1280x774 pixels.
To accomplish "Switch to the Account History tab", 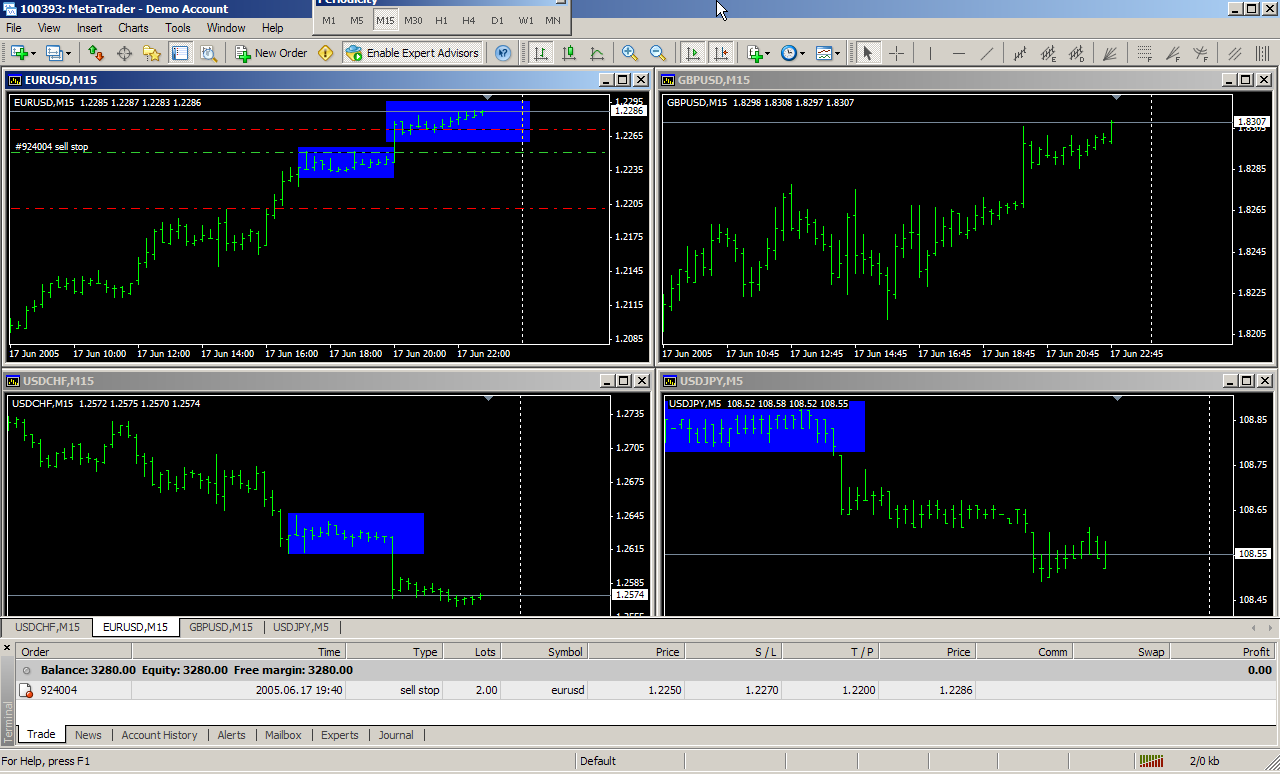I will tap(159, 735).
